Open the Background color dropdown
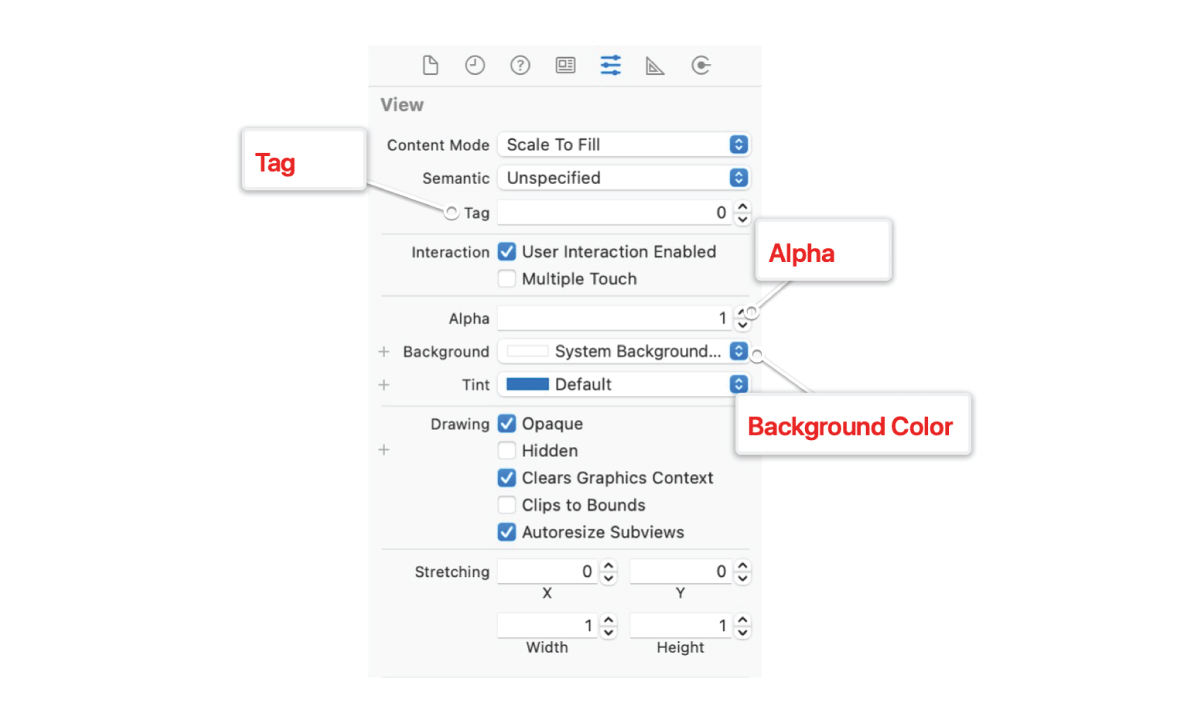The width and height of the screenshot is (1200, 724). [737, 351]
